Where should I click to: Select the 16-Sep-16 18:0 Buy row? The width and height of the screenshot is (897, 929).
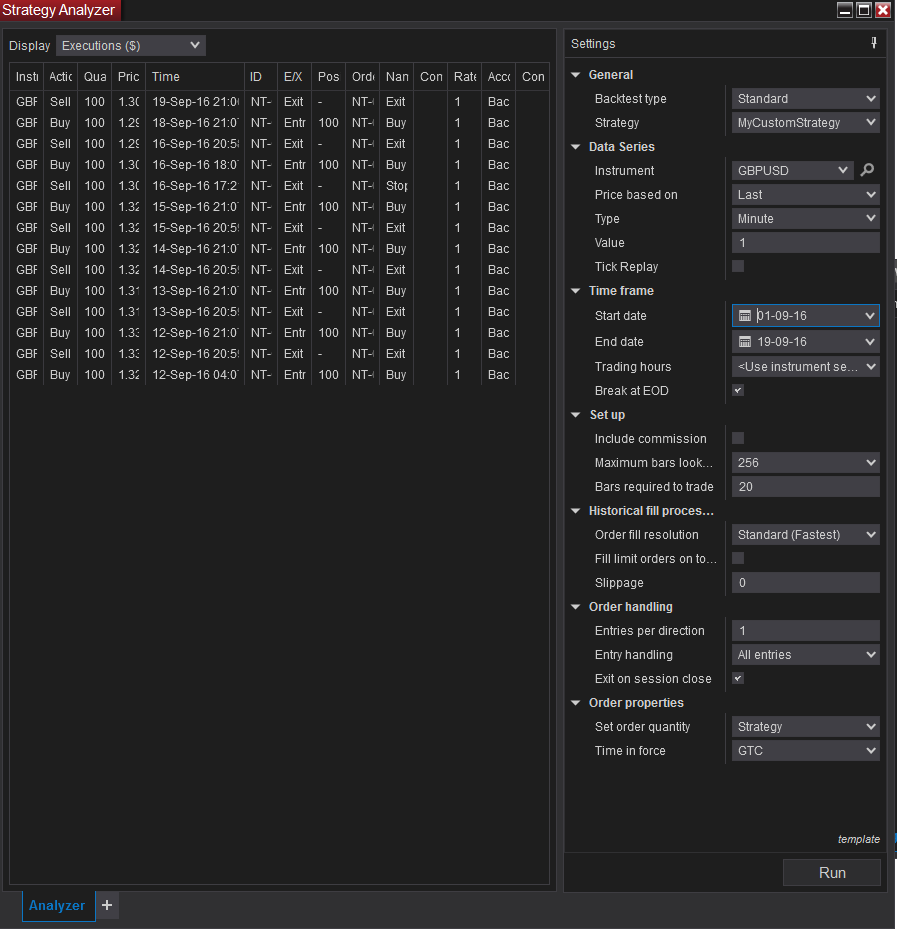[x=280, y=164]
